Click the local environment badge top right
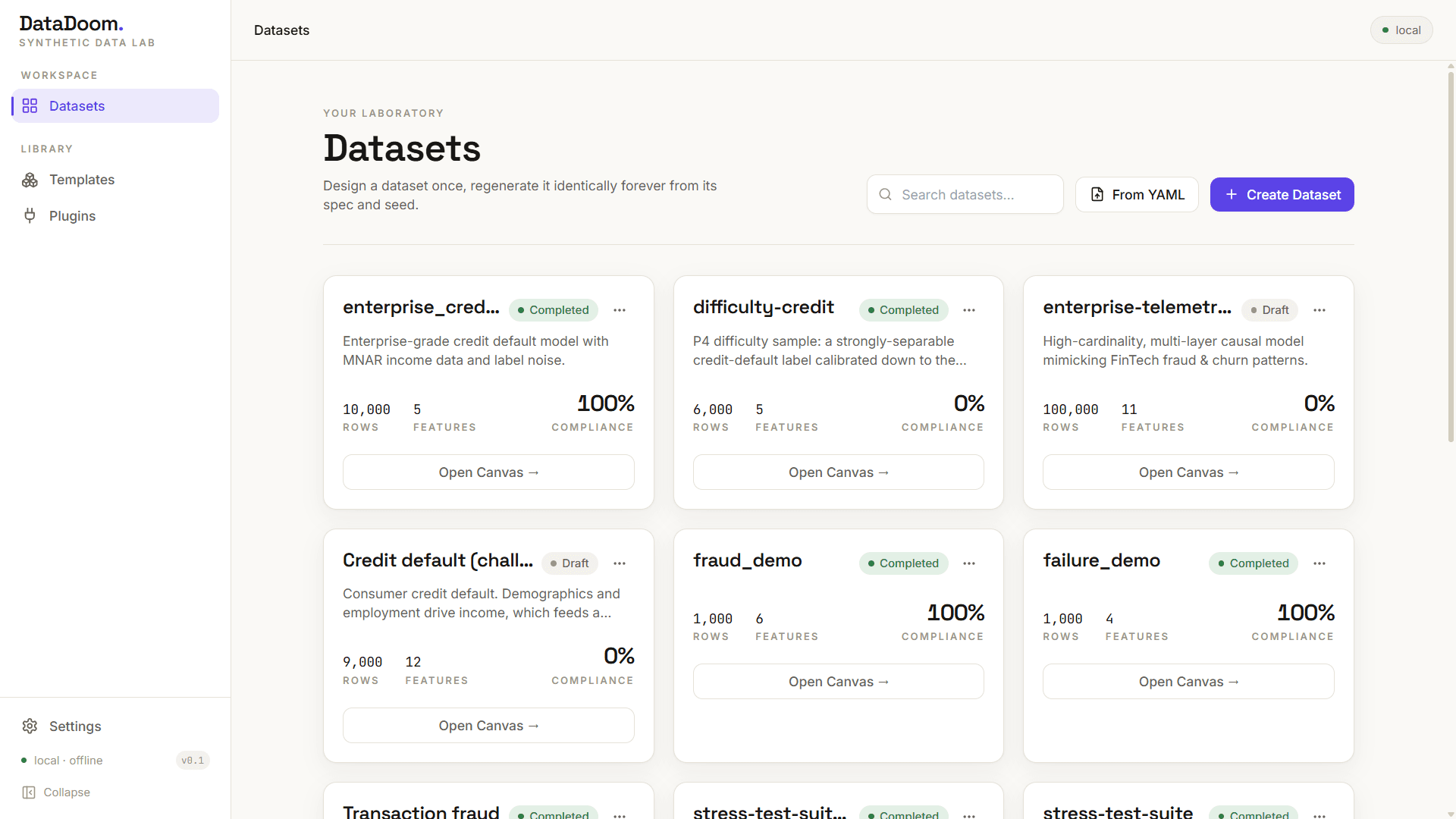1456x819 pixels. [1401, 30]
